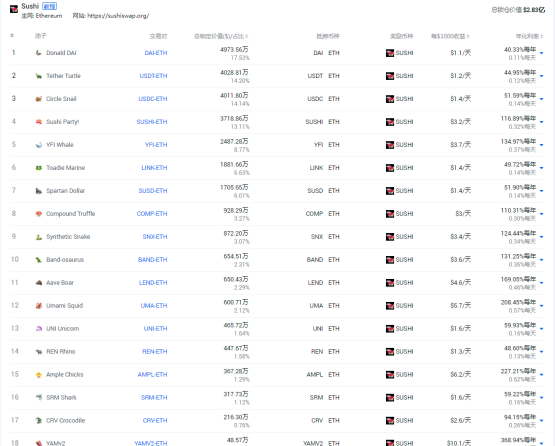Sort by the annualized rate column header
Viewport: 555px width, 446px height.
[529, 36]
